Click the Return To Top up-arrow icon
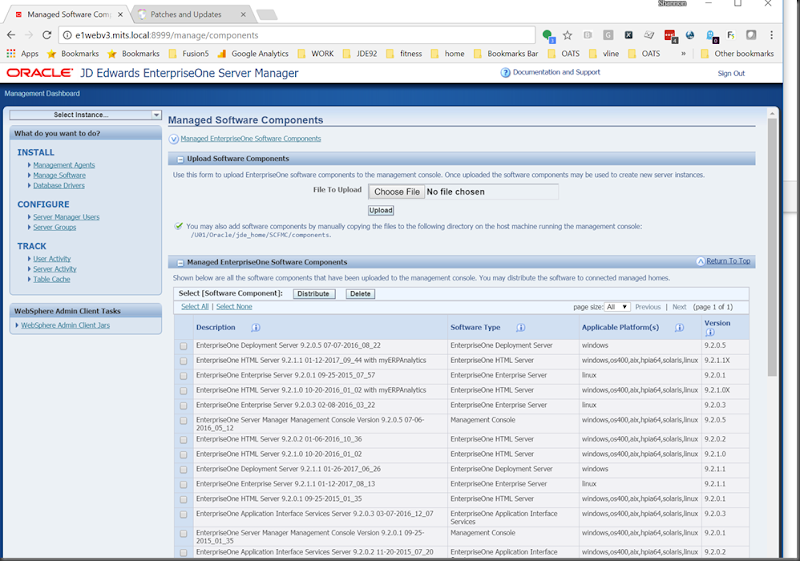Screen dimensions: 800x561 pyautogui.click(x=701, y=261)
